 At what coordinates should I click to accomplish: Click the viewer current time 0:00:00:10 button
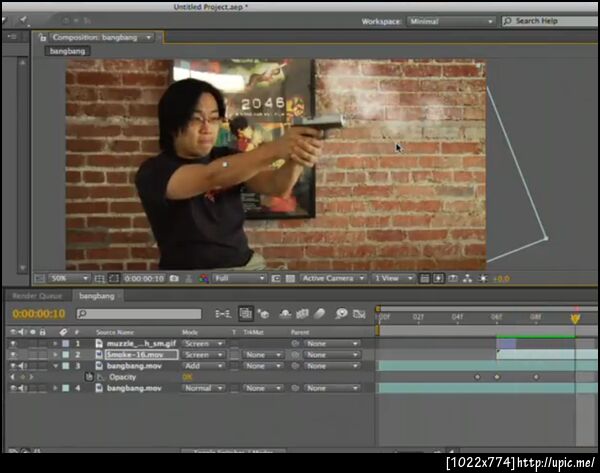[x=144, y=279]
